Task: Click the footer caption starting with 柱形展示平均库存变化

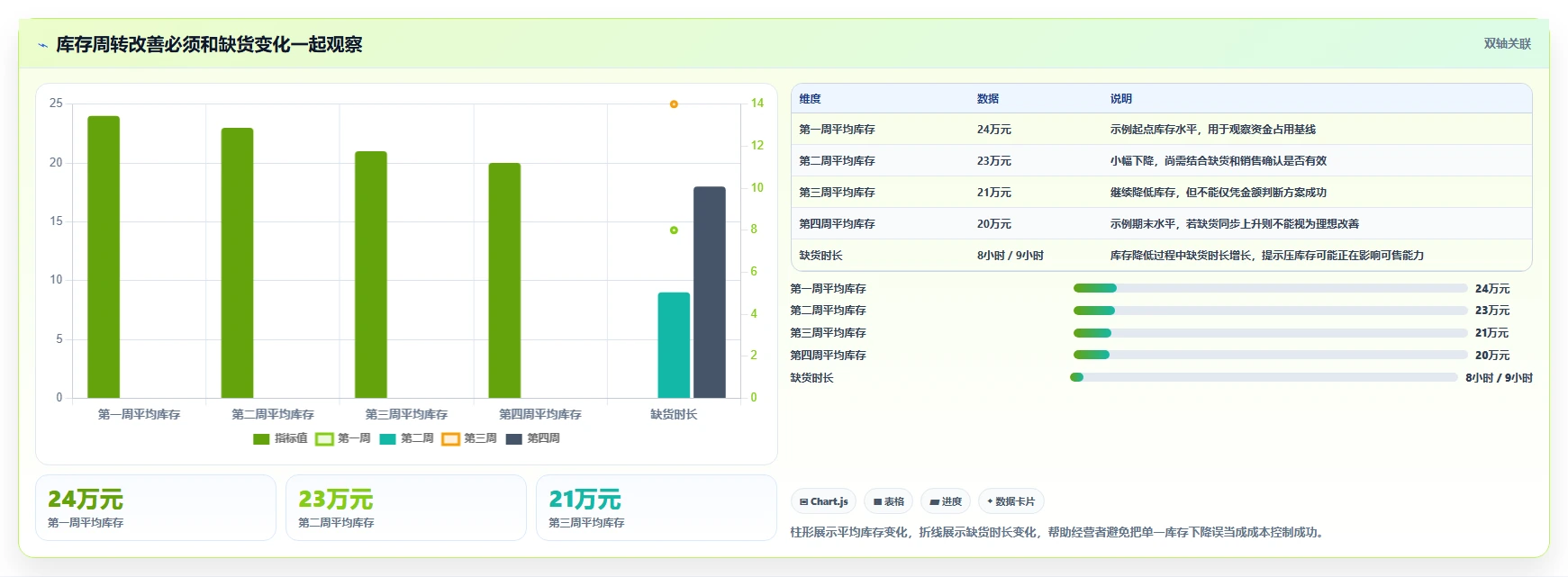Action: tap(1059, 533)
